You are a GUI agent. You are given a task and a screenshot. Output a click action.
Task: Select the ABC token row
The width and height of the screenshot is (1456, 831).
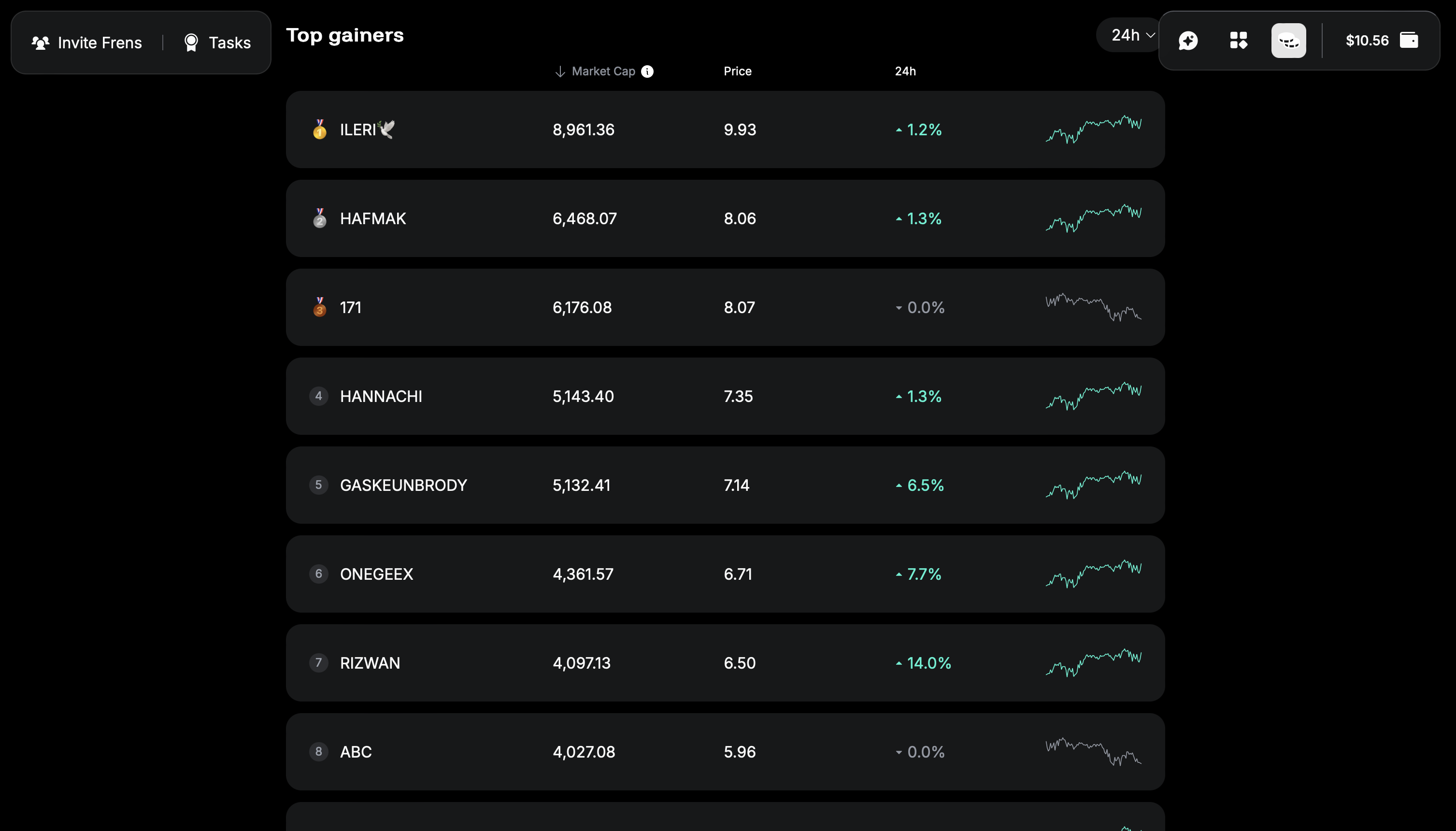[x=725, y=752]
